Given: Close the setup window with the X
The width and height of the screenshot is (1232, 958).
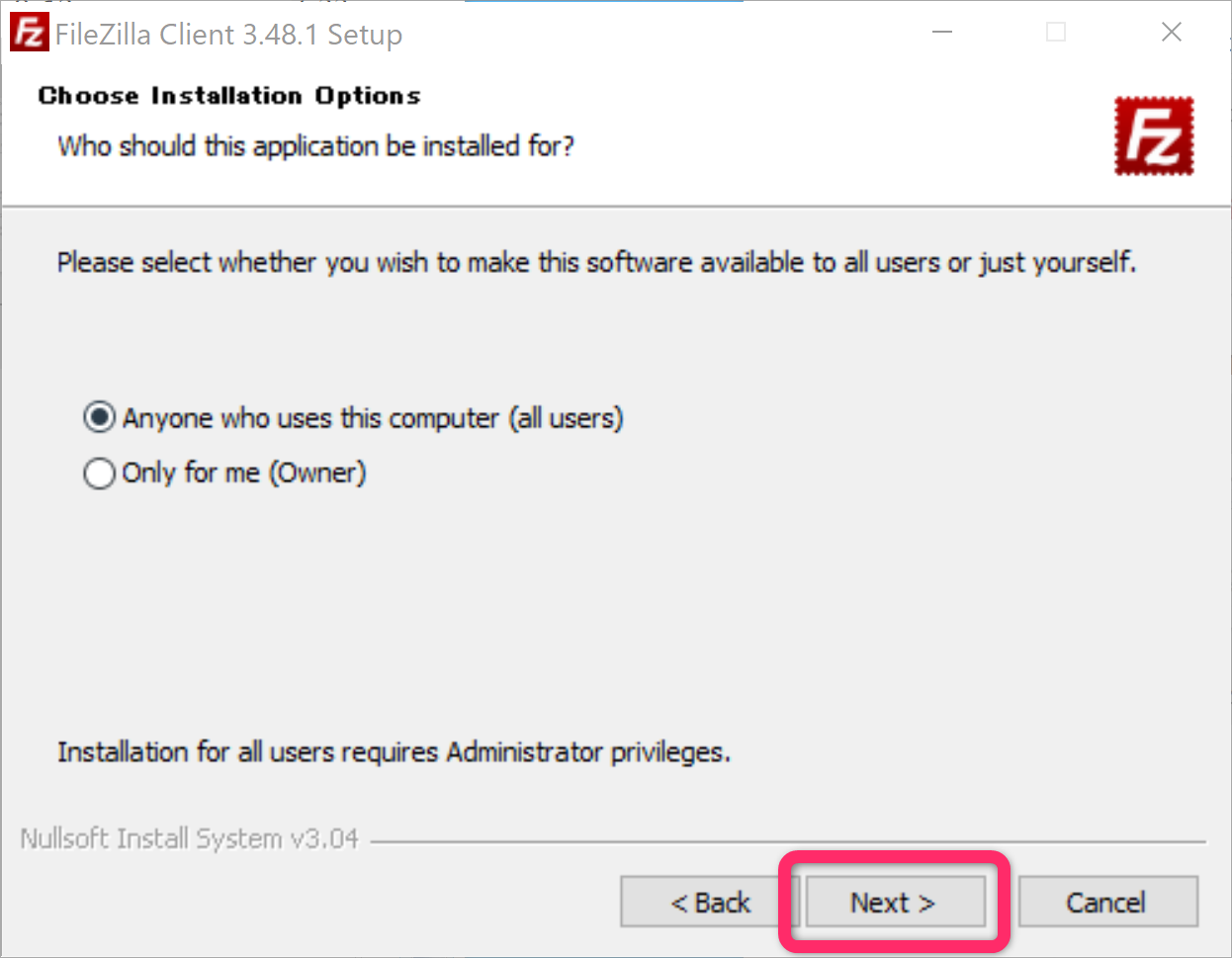Looking at the screenshot, I should 1172,33.
